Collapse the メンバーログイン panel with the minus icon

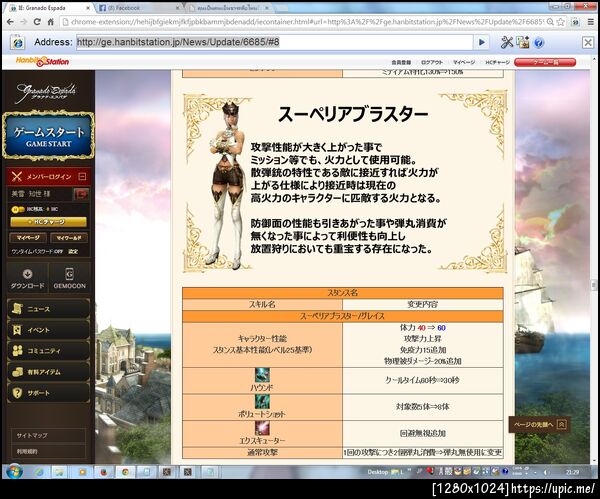pos(82,176)
